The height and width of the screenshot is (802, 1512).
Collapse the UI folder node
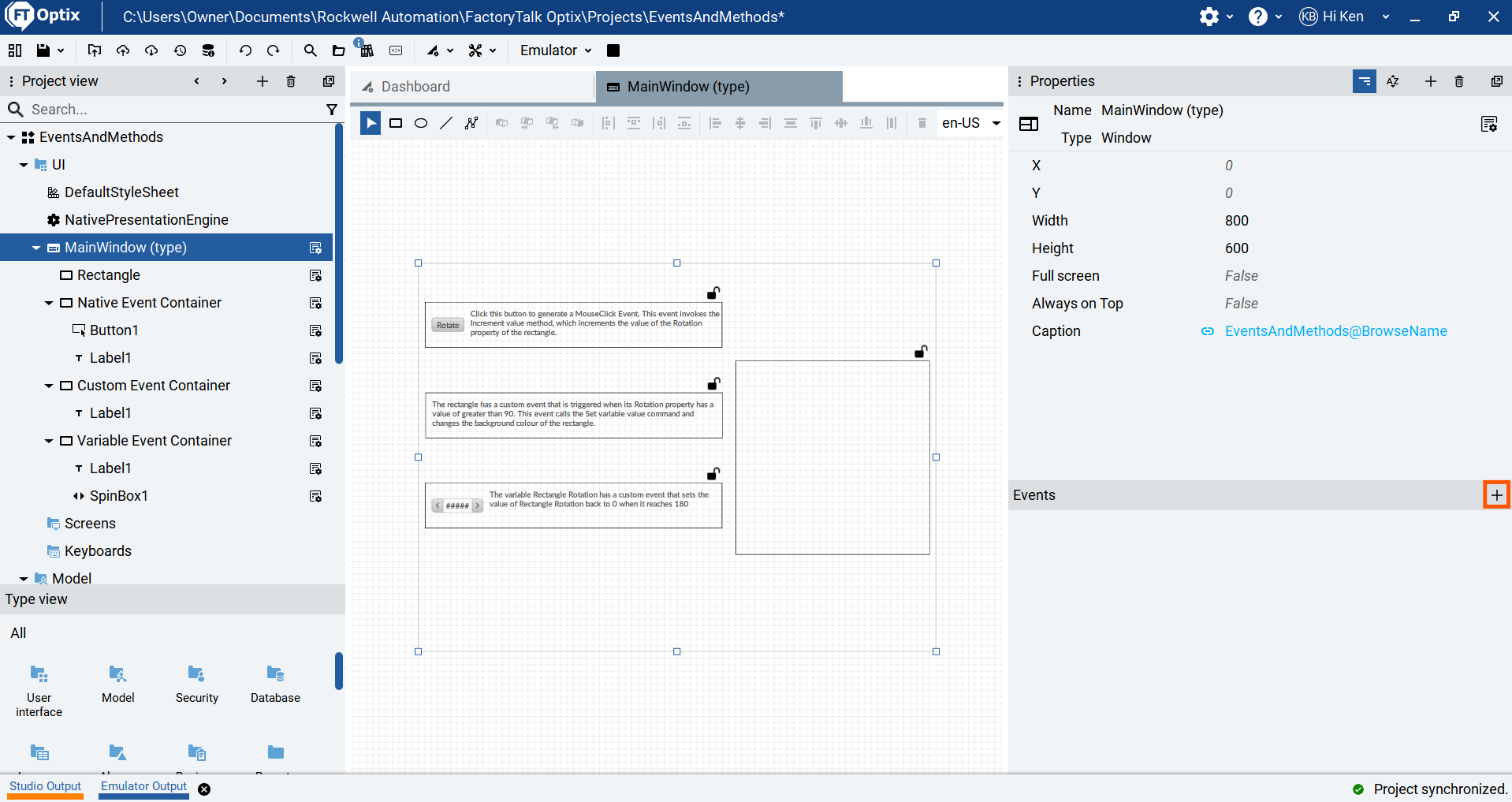pos(24,165)
